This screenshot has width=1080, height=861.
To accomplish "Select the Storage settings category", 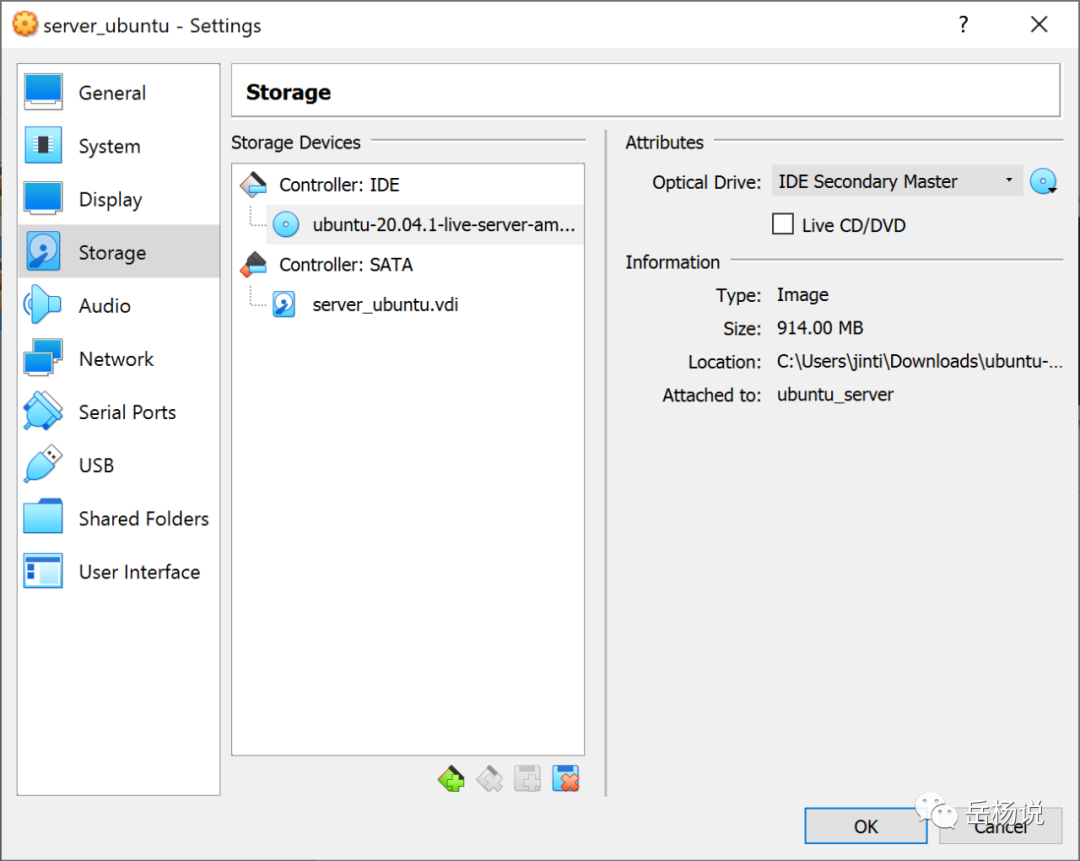I will [x=118, y=252].
